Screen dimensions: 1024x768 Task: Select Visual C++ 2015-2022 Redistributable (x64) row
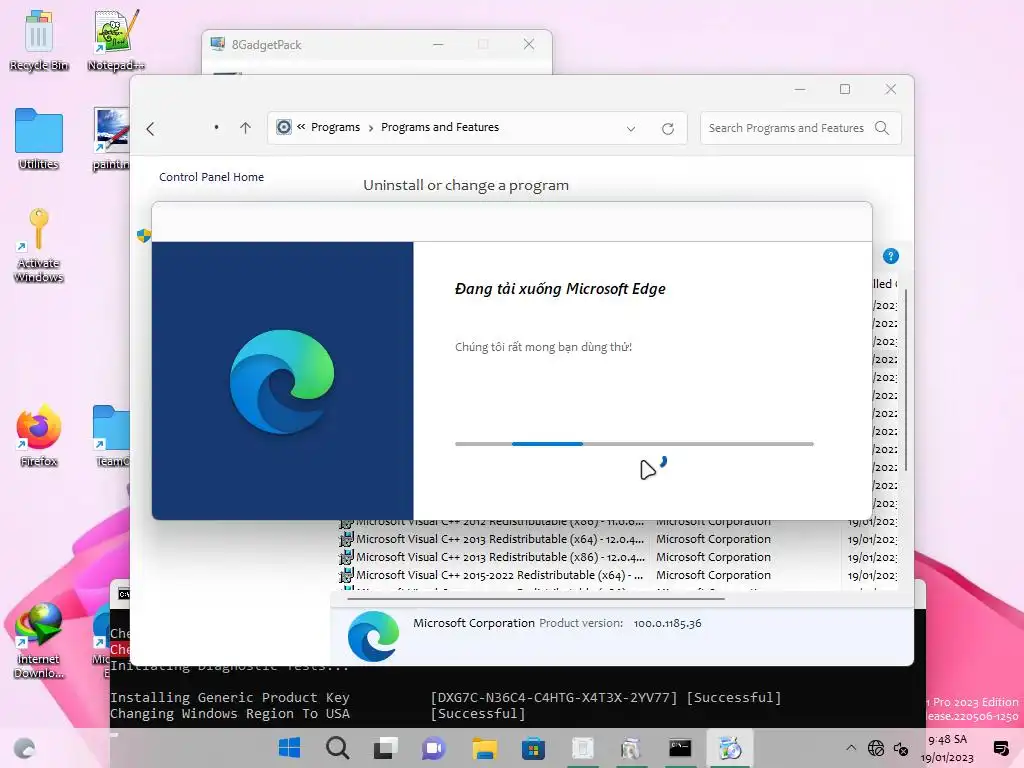pos(620,575)
